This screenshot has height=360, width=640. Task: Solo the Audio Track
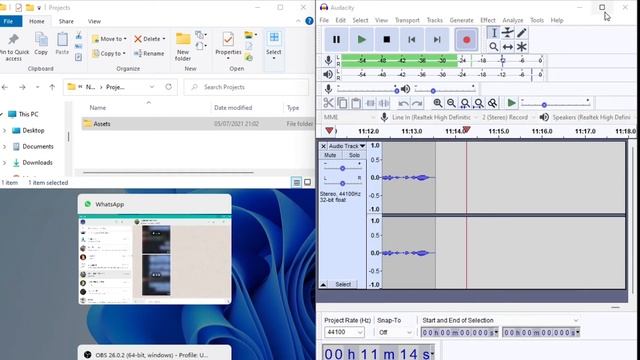pyautogui.click(x=354, y=155)
